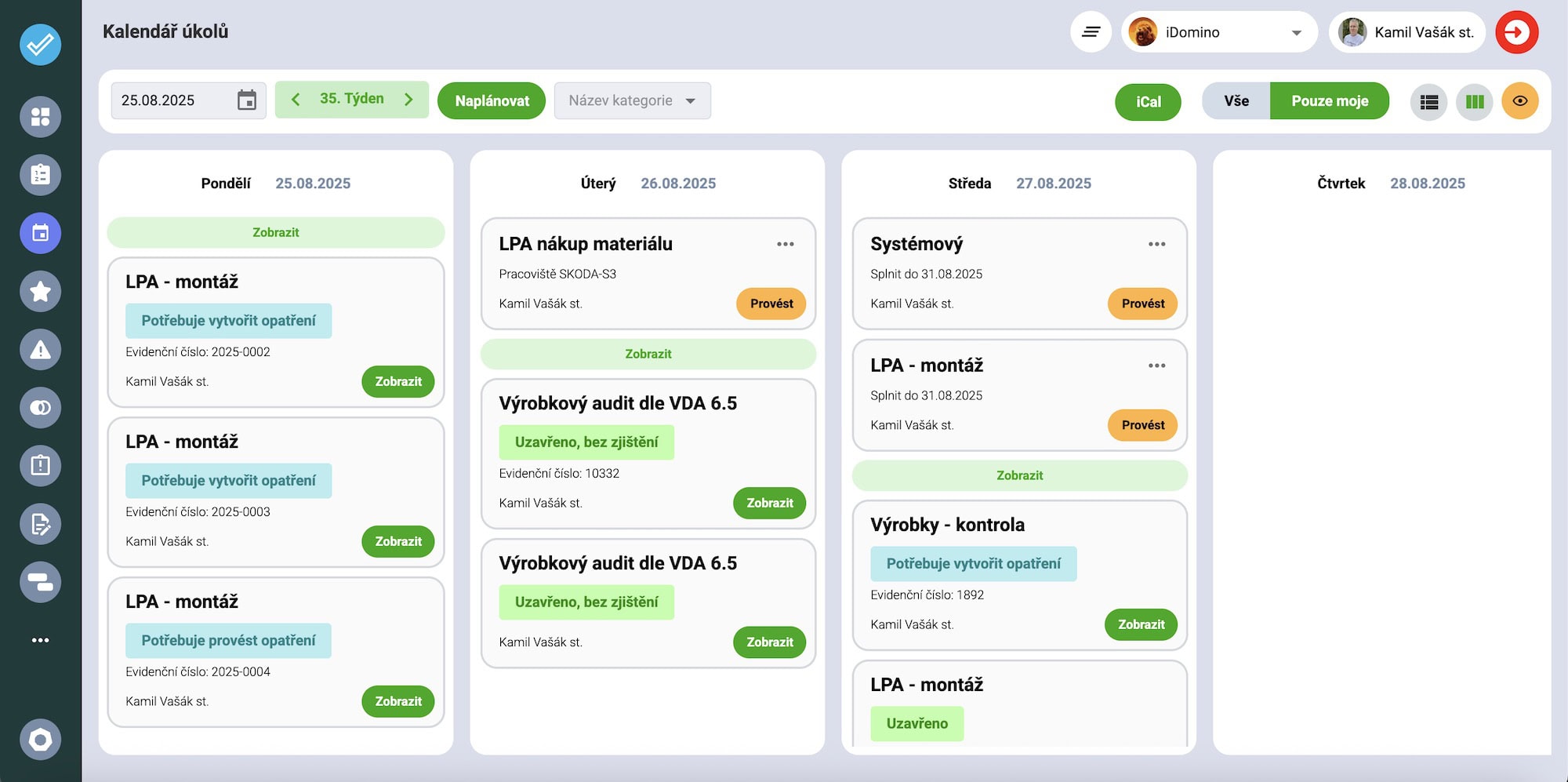
Task: Click Provést on the Systémový task
Action: pos(1142,304)
